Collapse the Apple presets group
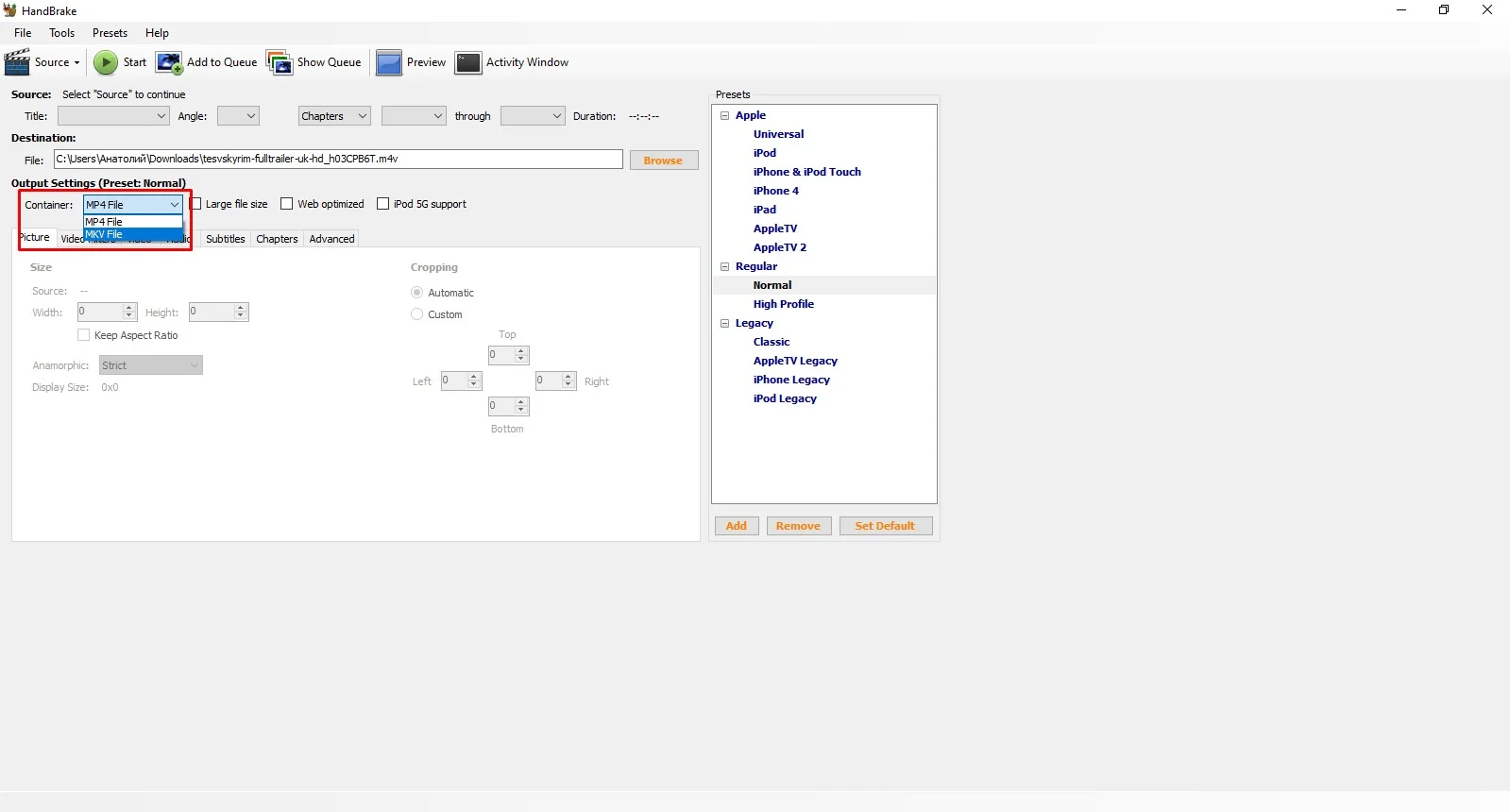 click(x=725, y=115)
